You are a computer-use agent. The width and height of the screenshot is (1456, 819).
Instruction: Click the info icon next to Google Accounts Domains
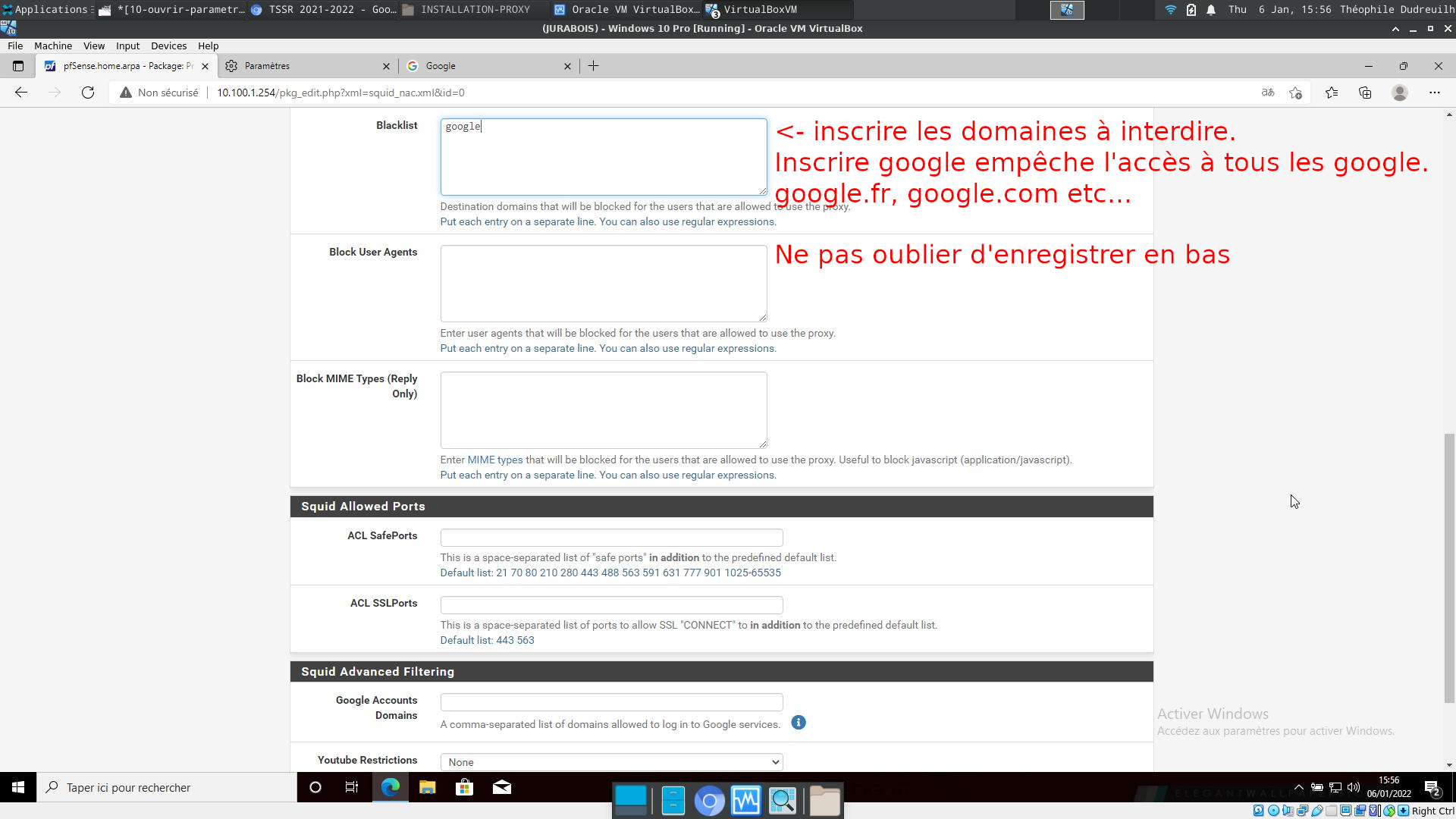tap(798, 723)
